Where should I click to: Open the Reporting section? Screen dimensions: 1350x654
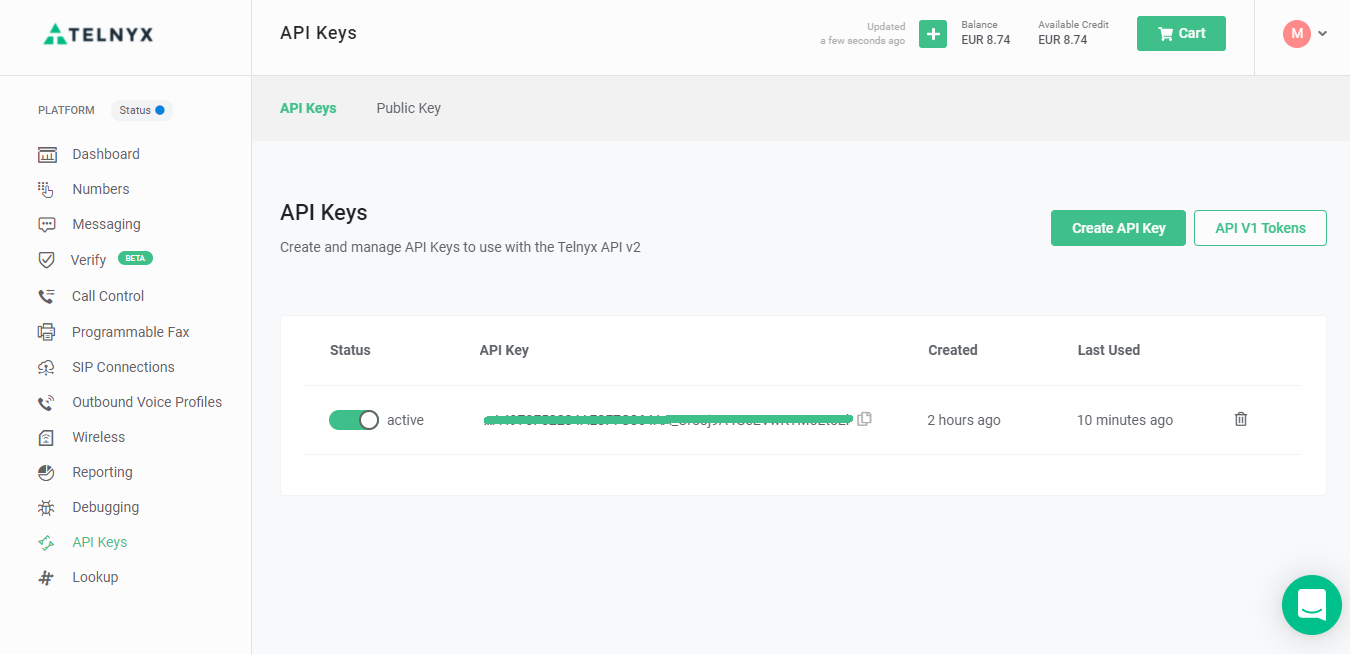point(102,472)
